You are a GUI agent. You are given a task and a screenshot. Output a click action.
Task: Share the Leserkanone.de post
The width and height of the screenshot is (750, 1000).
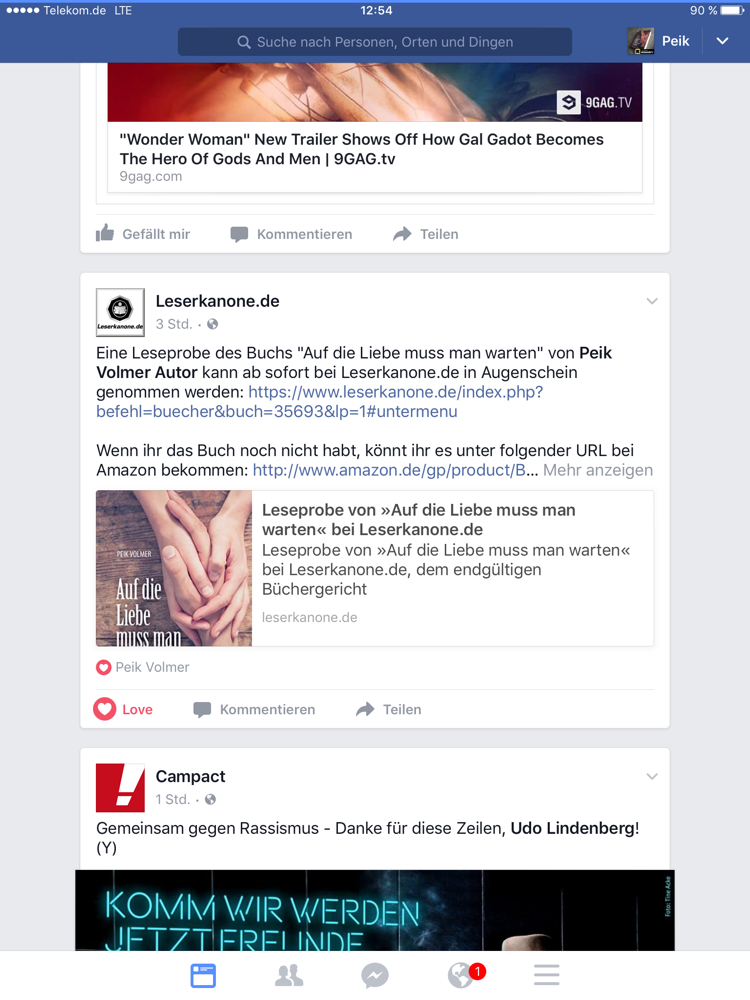[x=388, y=709]
